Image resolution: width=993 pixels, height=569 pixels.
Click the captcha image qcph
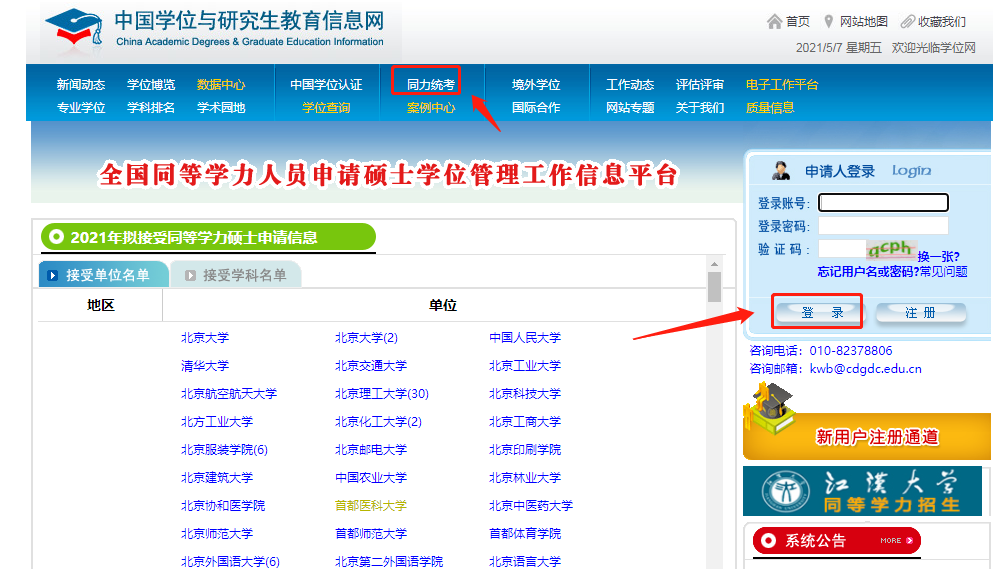(x=891, y=248)
